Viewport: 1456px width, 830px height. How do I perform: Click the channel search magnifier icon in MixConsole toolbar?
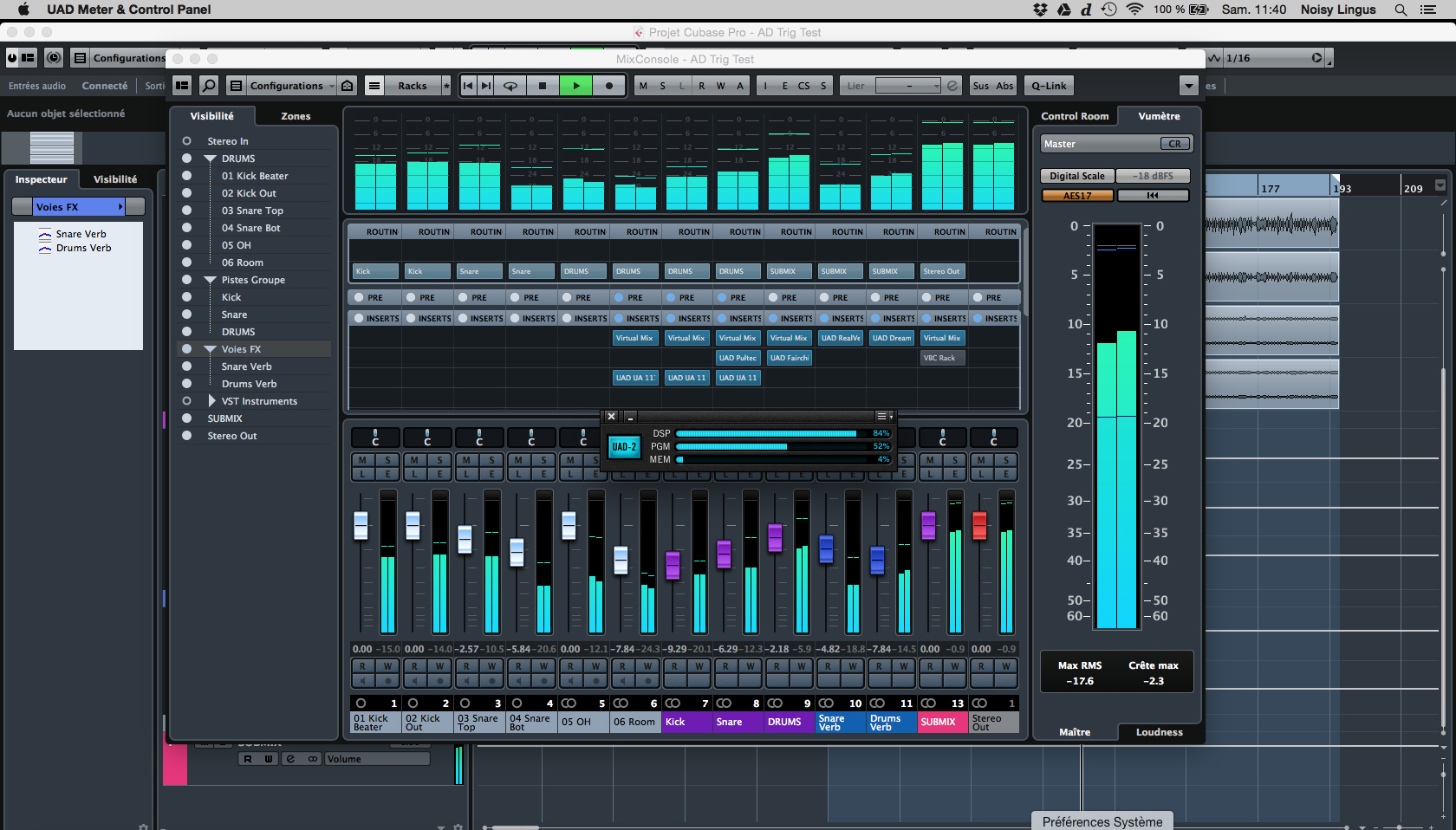point(209,85)
